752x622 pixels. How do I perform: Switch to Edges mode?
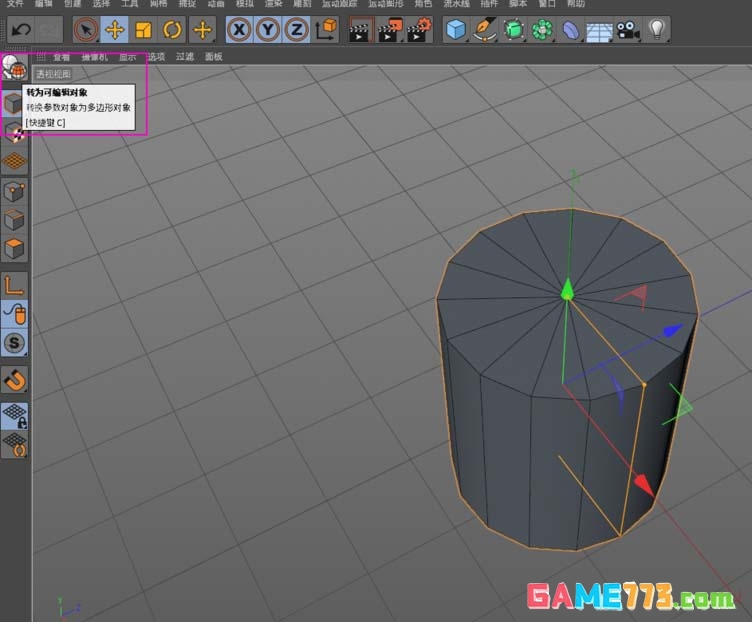[14, 220]
